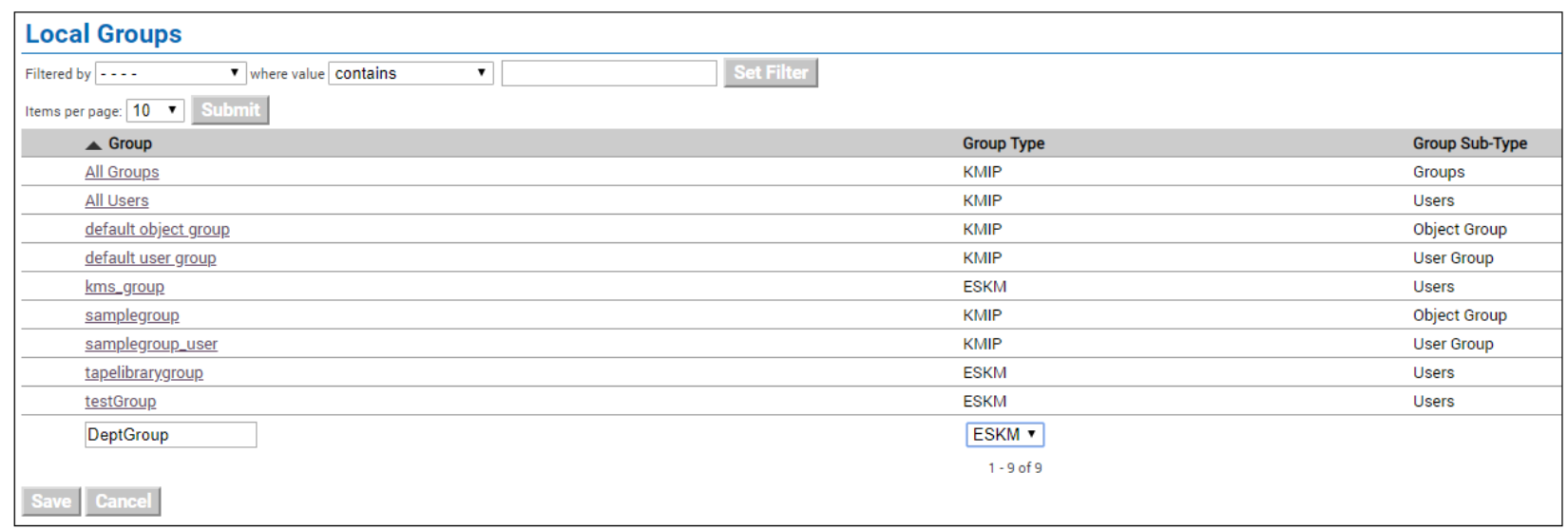1568x529 pixels.
Task: Open the Items per page dropdown
Action: point(156,110)
